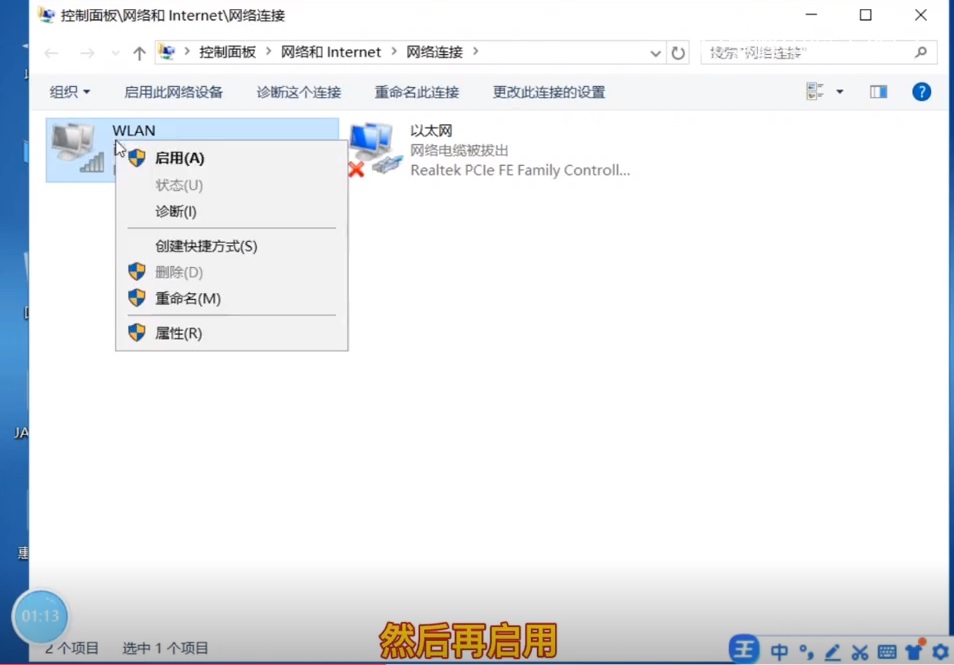
Task: Open the address bar history dropdown
Action: [655, 52]
